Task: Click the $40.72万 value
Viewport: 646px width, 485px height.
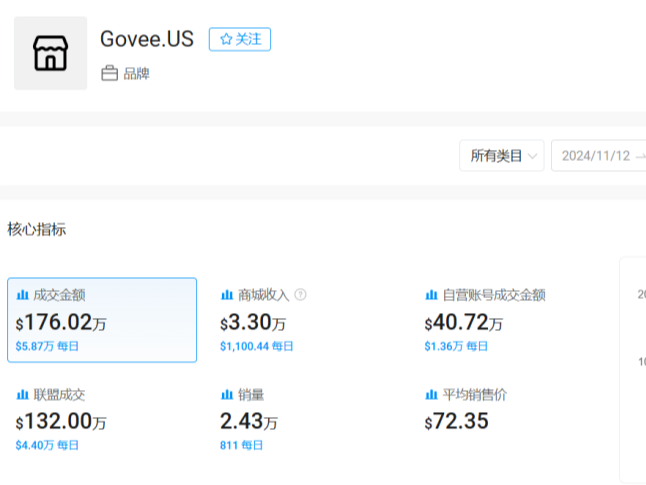Action: point(463,322)
